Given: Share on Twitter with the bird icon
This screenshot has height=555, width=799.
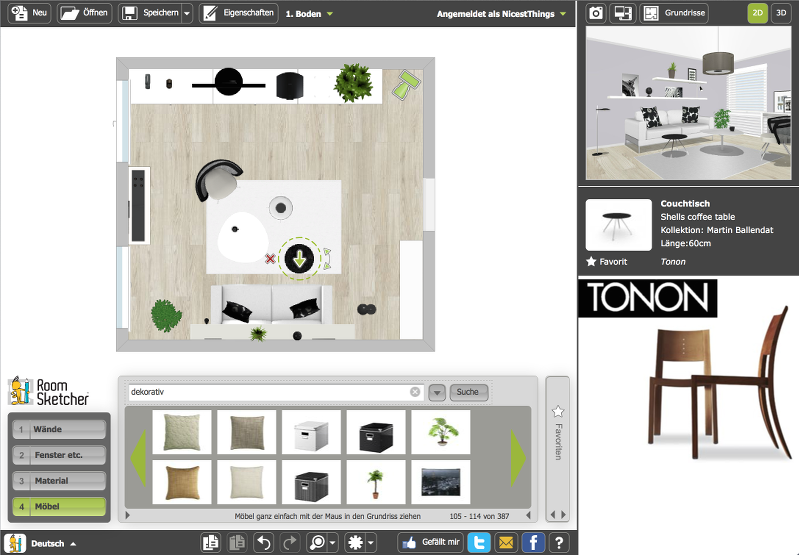Looking at the screenshot, I should 479,543.
